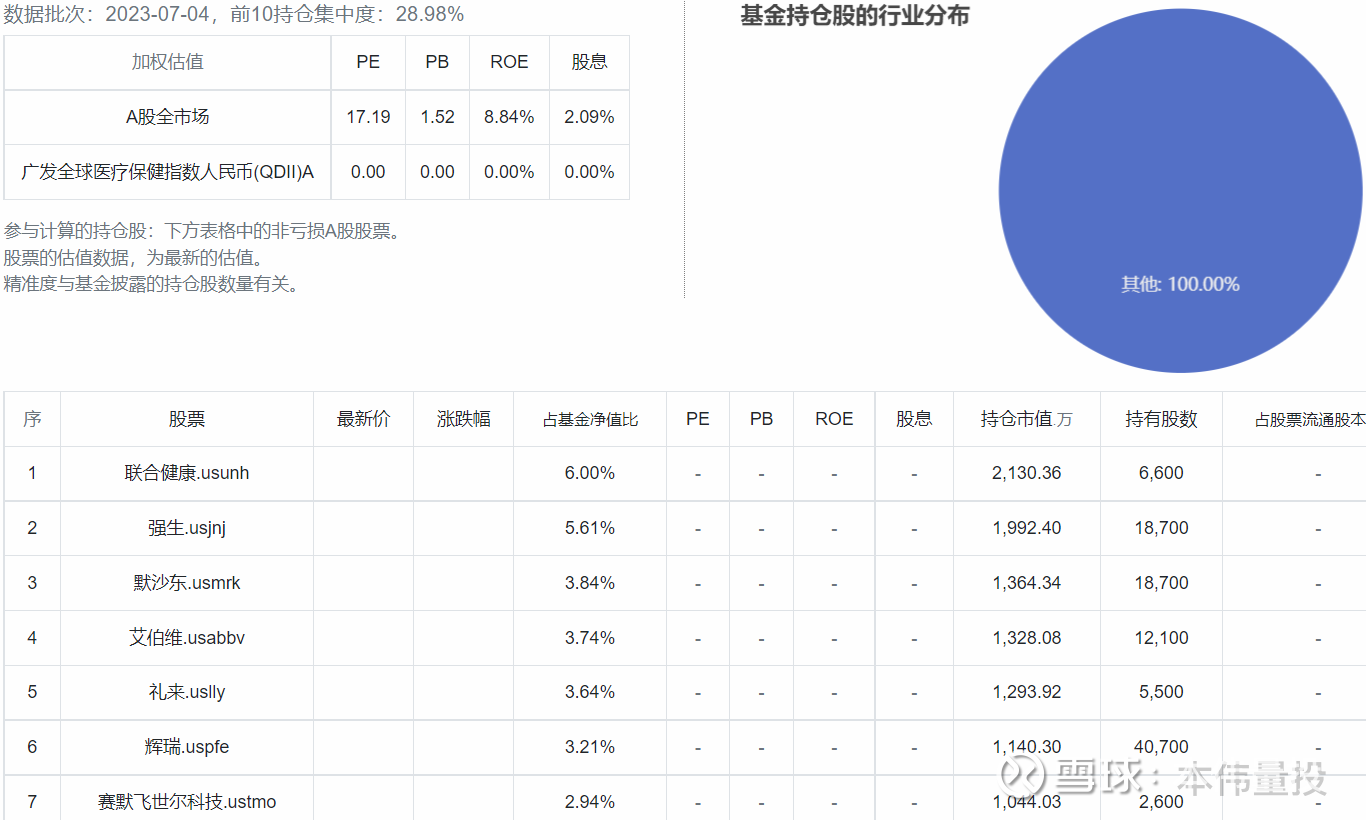1366x820 pixels.
Task: Click the 联合健康.usunh stock link
Action: coord(187,473)
